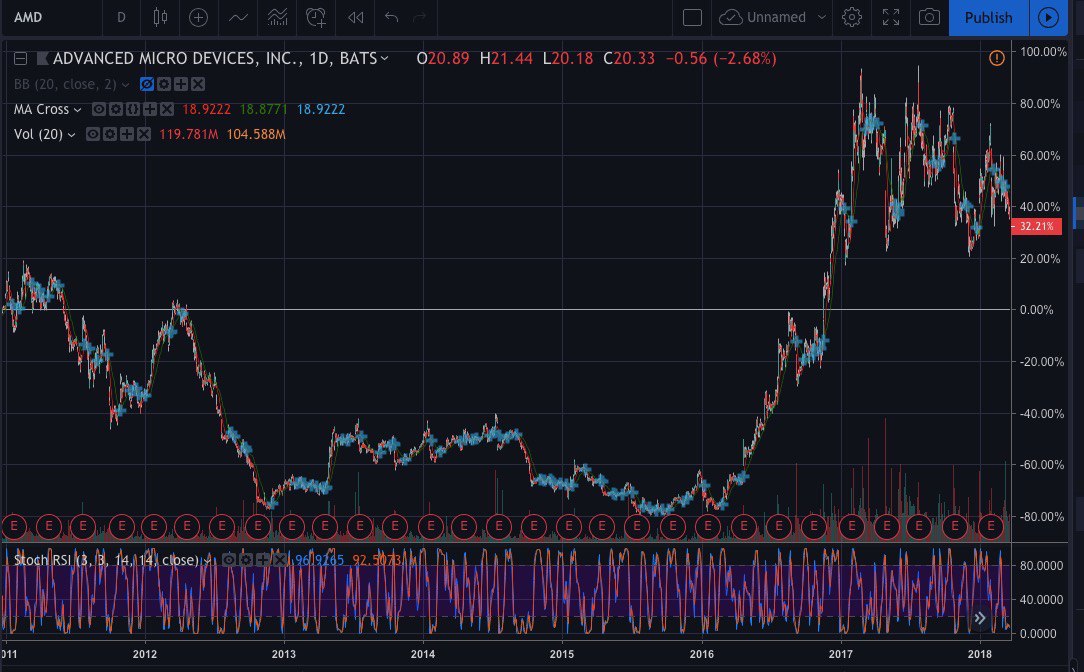Open the indicators menu in toolbar
Image resolution: width=1084 pixels, height=672 pixels.
[x=238, y=17]
